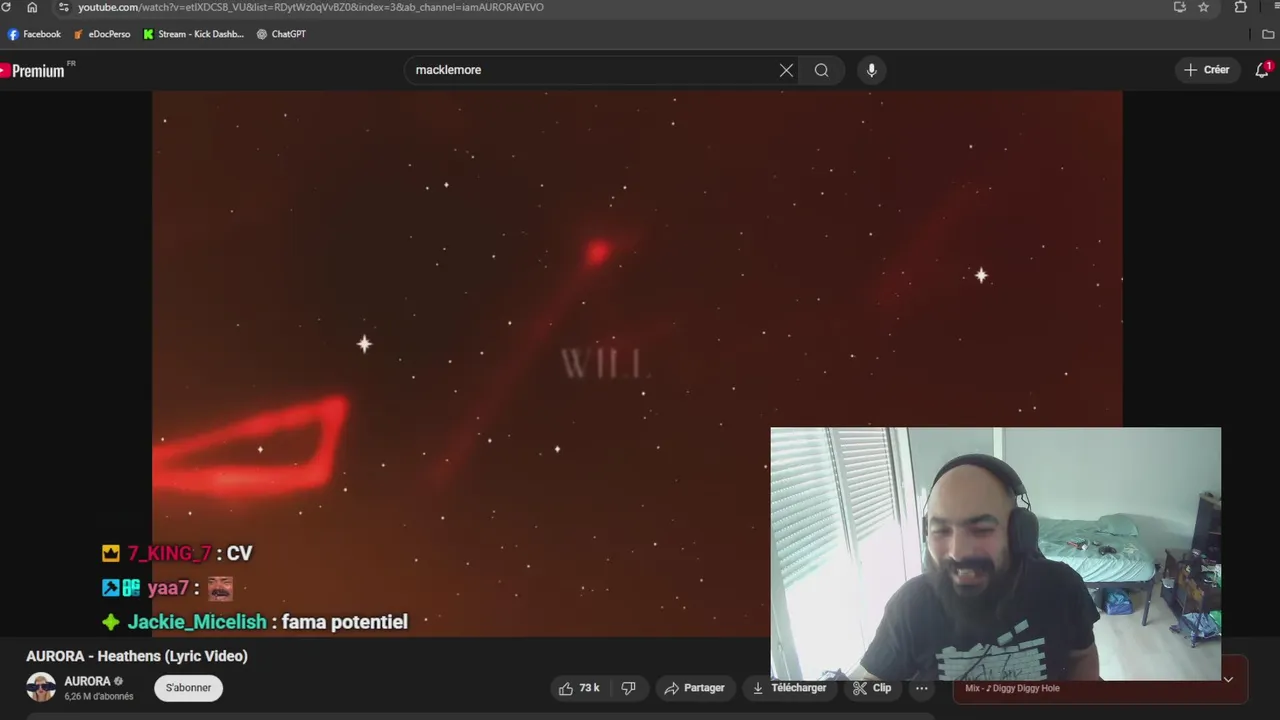Click chat username yaa7
1280x720 pixels.
tap(168, 589)
